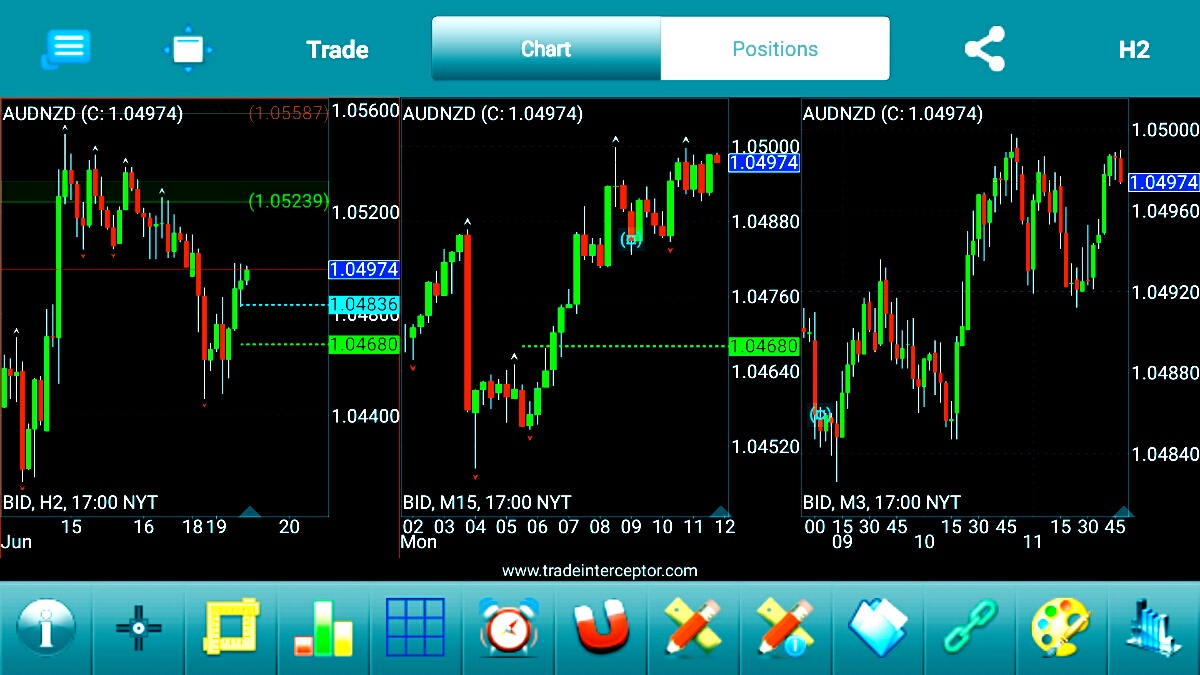Open the chat messages icon
The image size is (1200, 675).
pyautogui.click(x=66, y=48)
